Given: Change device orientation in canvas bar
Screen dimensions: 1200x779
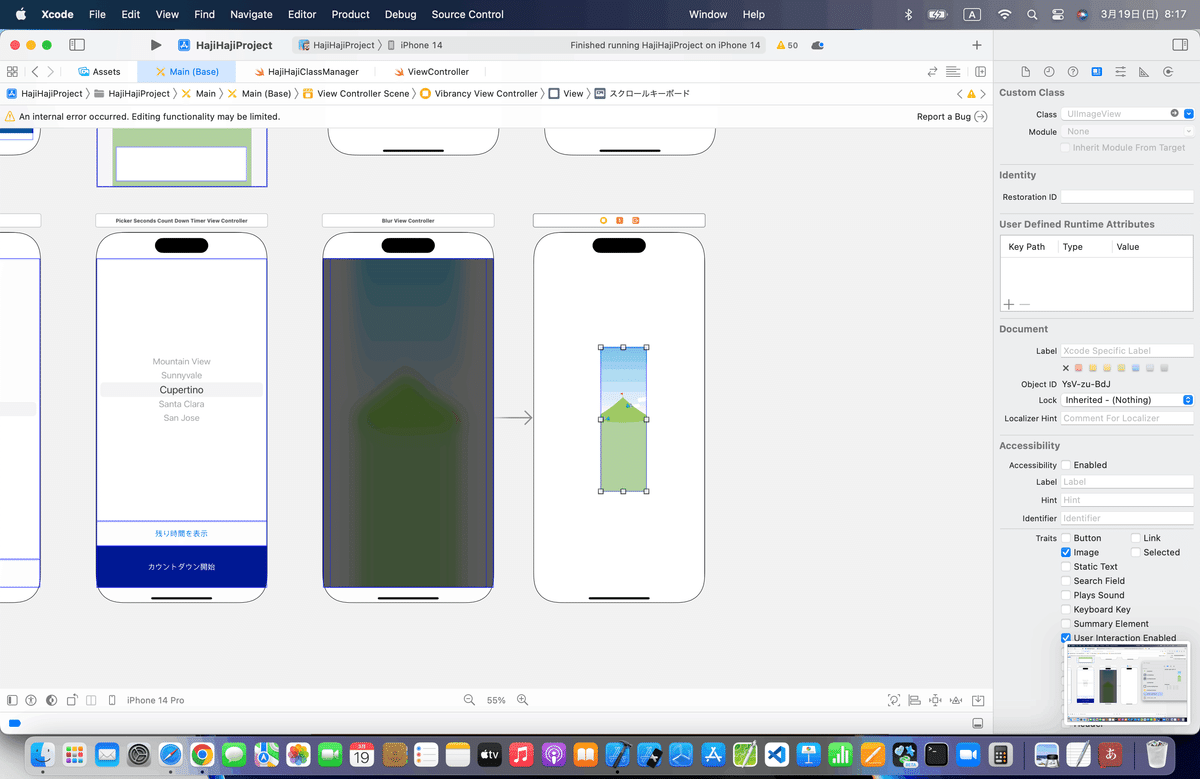Looking at the screenshot, I should click(71, 700).
